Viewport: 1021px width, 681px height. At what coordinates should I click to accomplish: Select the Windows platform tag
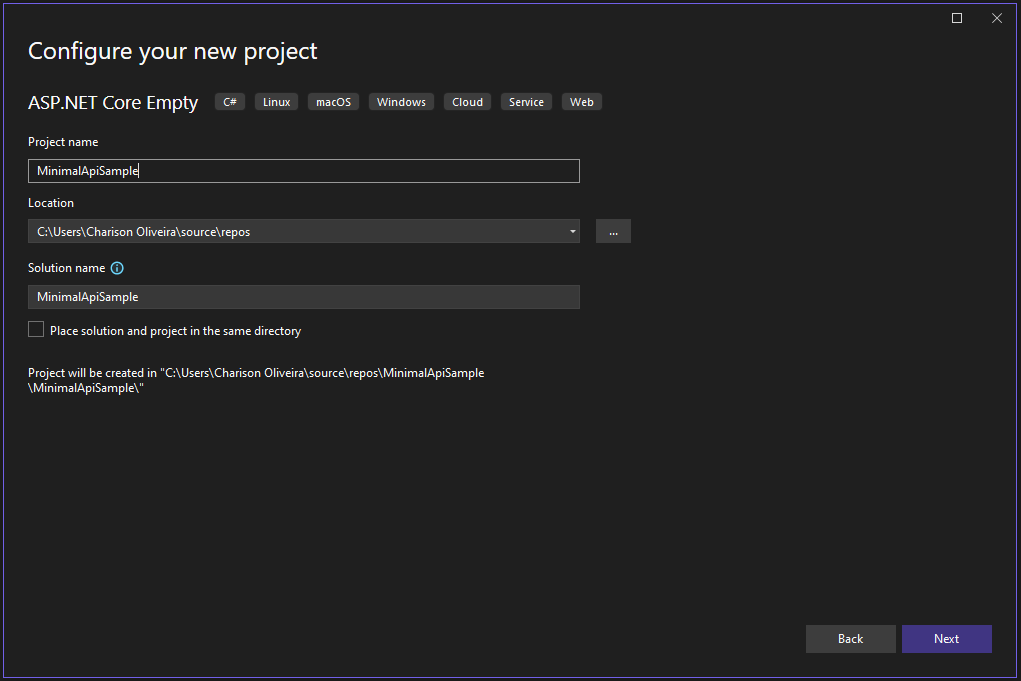(401, 102)
